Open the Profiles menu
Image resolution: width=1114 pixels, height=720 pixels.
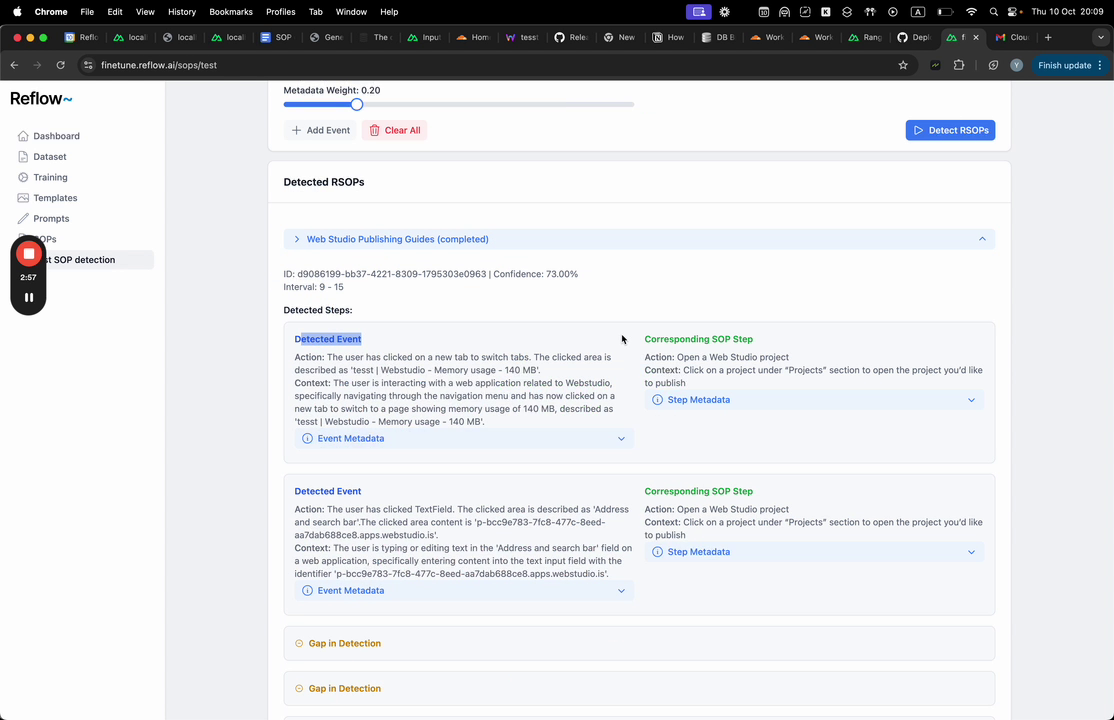click(x=281, y=11)
